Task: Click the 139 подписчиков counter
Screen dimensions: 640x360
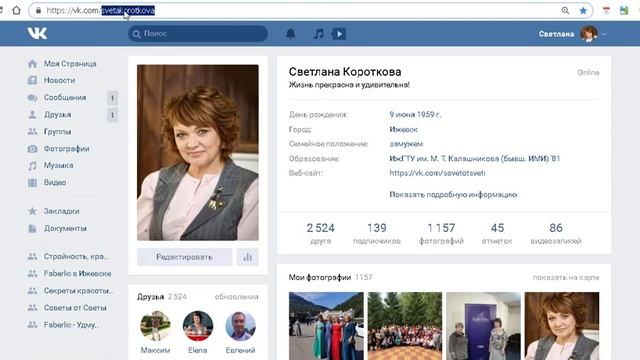Action: click(x=376, y=233)
